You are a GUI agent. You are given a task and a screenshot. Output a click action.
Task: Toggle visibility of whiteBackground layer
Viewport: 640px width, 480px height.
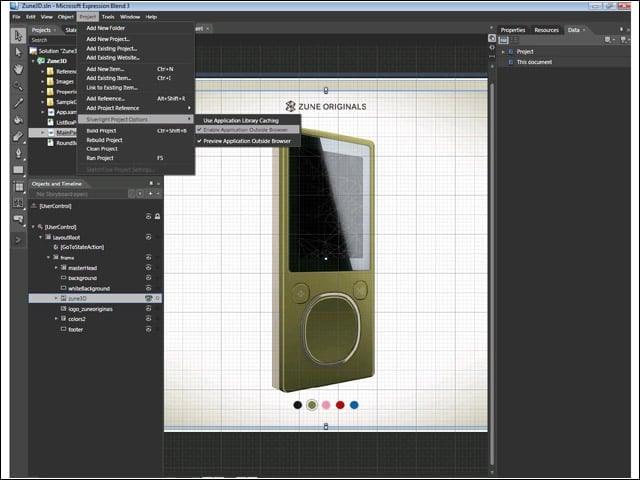pos(149,288)
